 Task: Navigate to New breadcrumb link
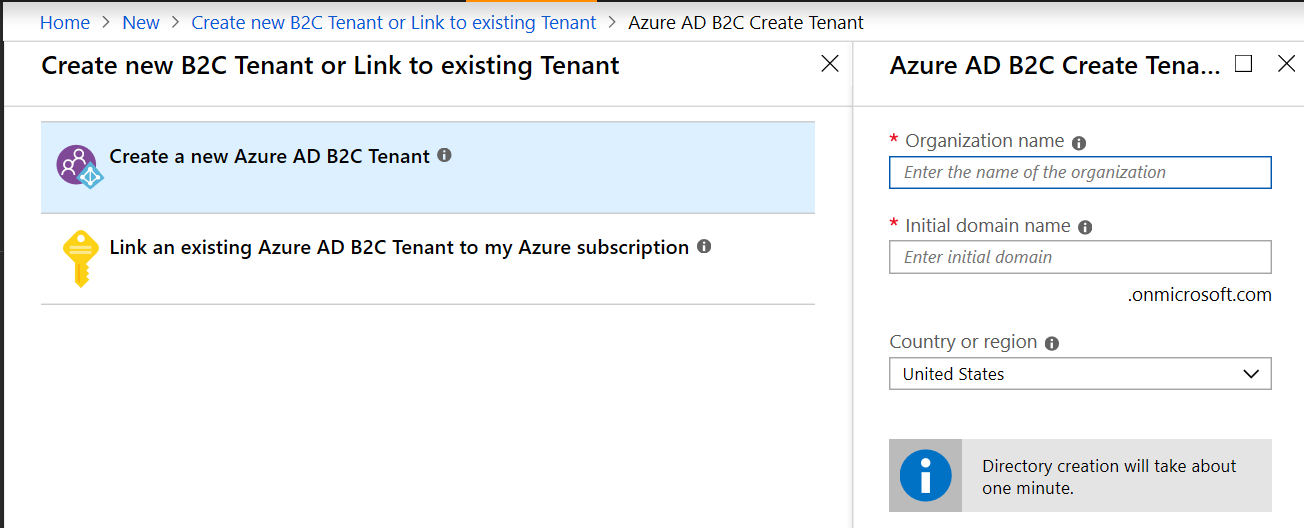[141, 22]
